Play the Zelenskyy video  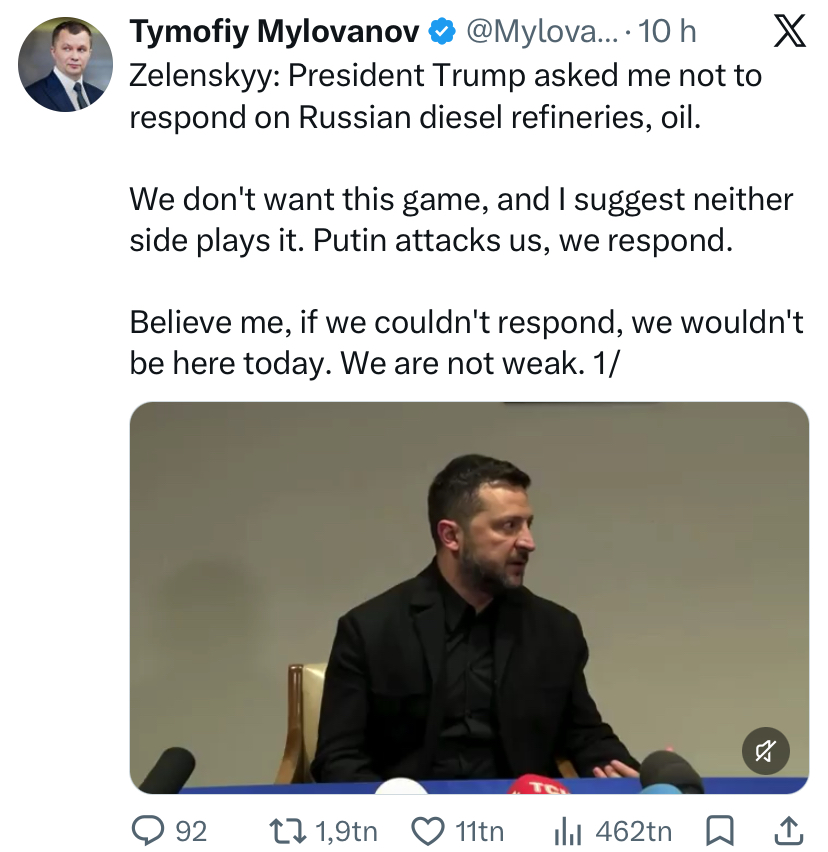point(469,597)
